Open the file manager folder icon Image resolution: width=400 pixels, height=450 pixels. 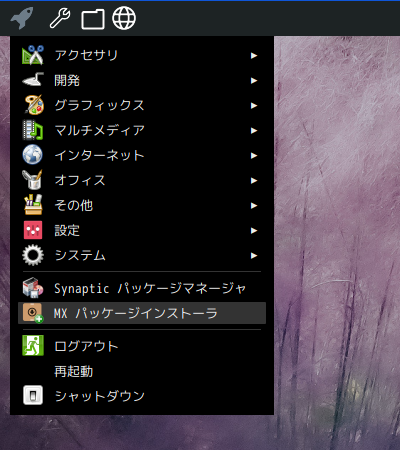click(x=93, y=19)
